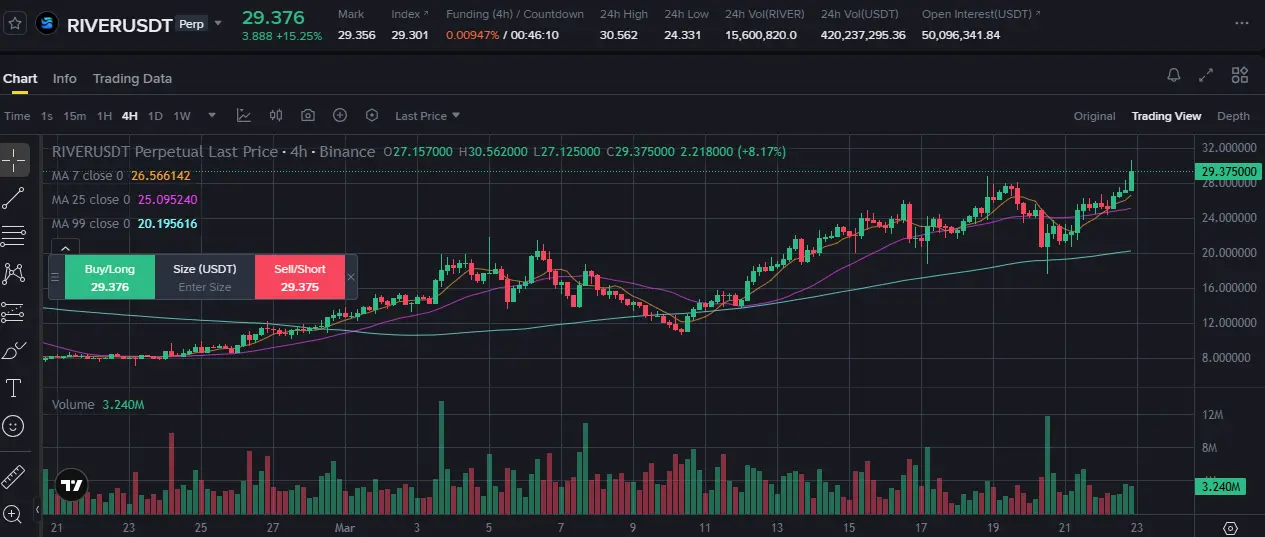Click the Mark price 29.356
Screen dimensions: 1265x537
[x=357, y=35]
